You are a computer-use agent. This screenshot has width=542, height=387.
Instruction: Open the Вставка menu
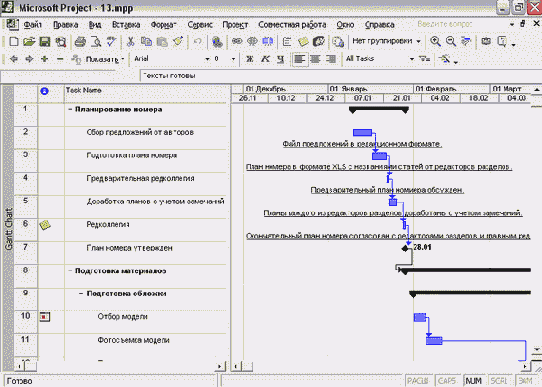click(126, 25)
